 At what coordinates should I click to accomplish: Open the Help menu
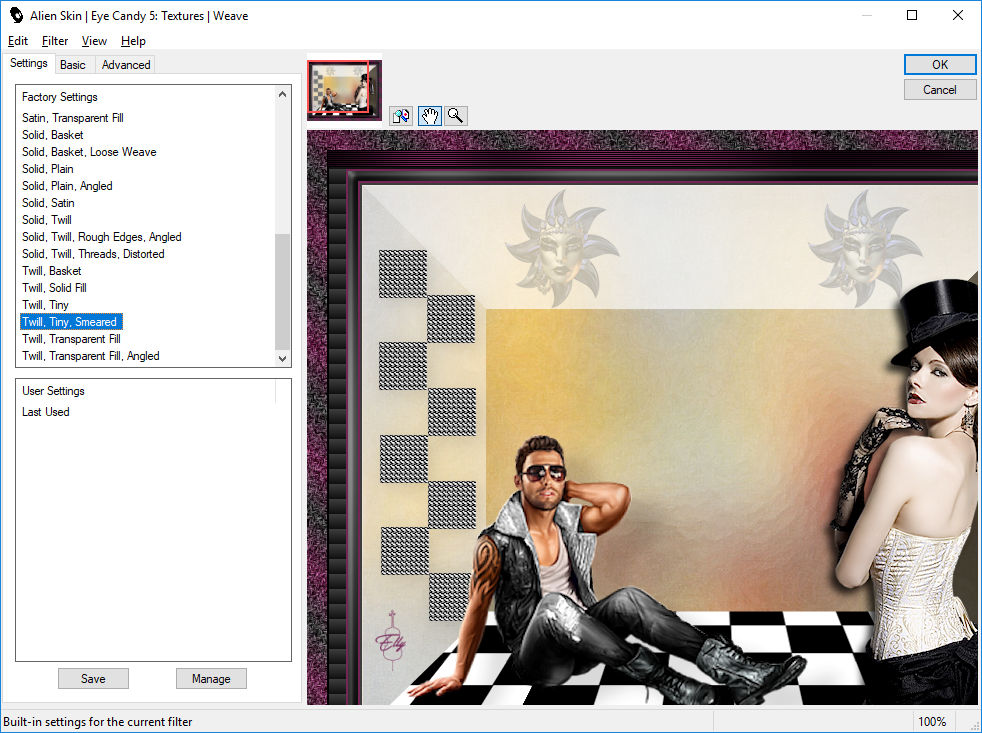click(133, 41)
